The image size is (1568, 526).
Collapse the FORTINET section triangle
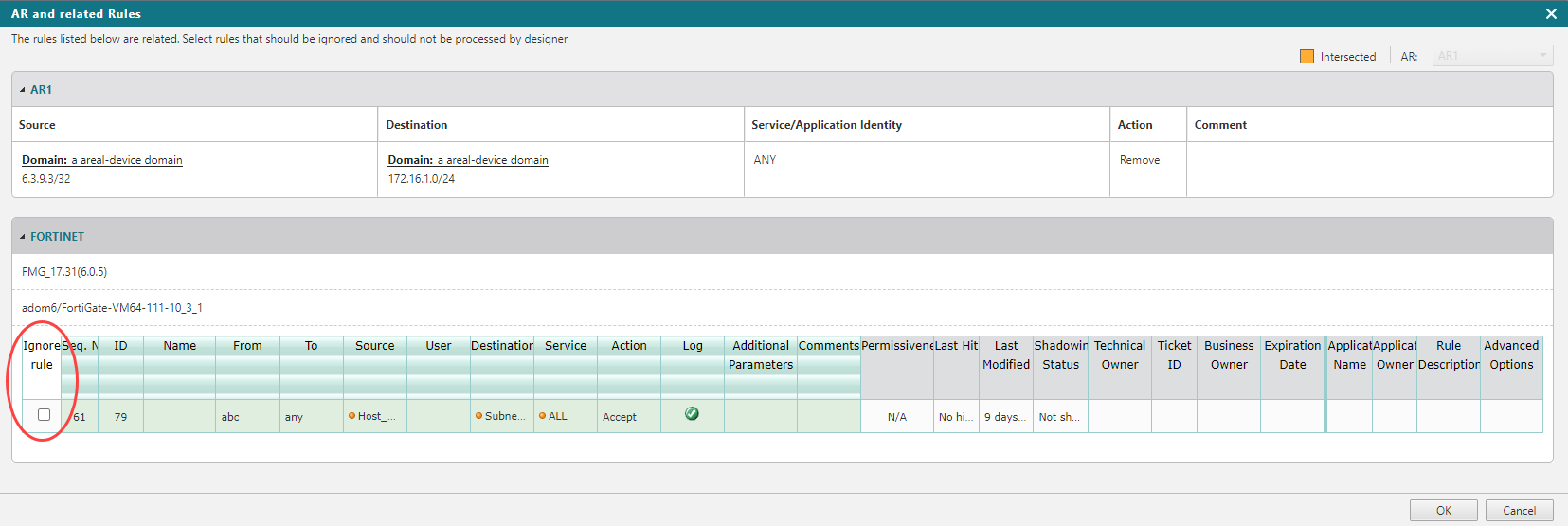[x=23, y=237]
